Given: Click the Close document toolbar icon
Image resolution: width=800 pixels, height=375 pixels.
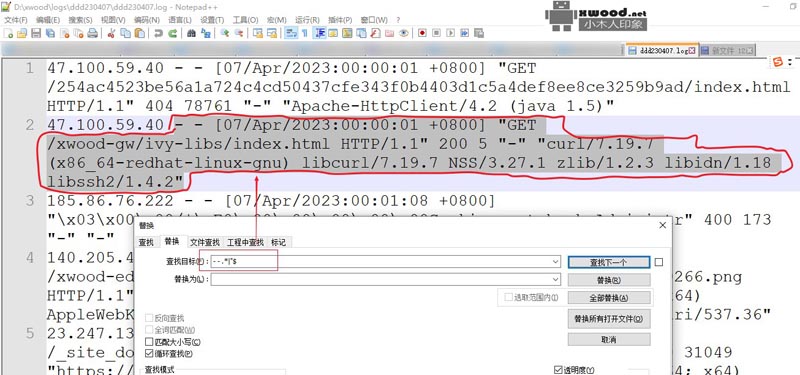Looking at the screenshot, I should coord(64,33).
